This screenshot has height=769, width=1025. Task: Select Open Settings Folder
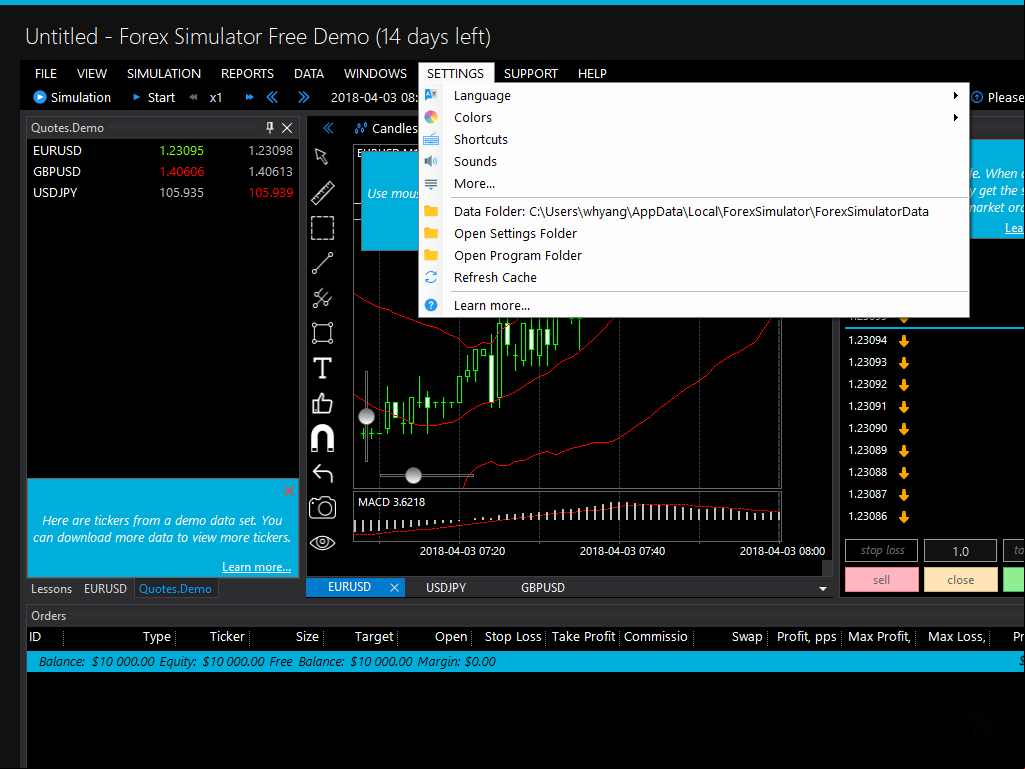tap(694, 233)
